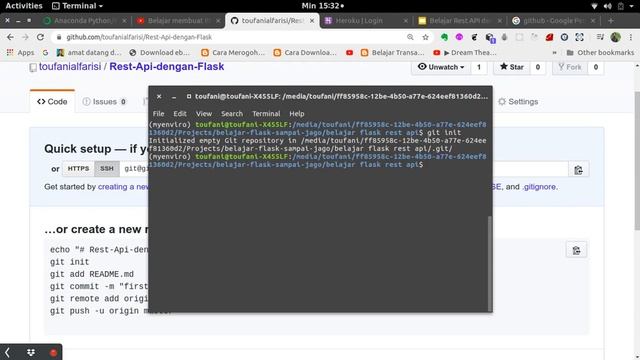Open the Other bookmarks folder
The width and height of the screenshot is (640, 360).
pyautogui.click(x=600, y=53)
